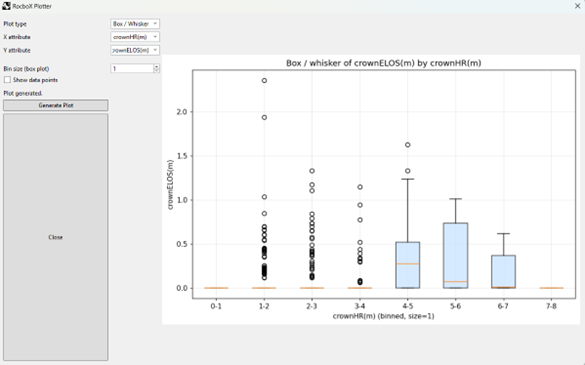Click the '2.0' y-axis tick label
The height and width of the screenshot is (365, 585).
182,112
